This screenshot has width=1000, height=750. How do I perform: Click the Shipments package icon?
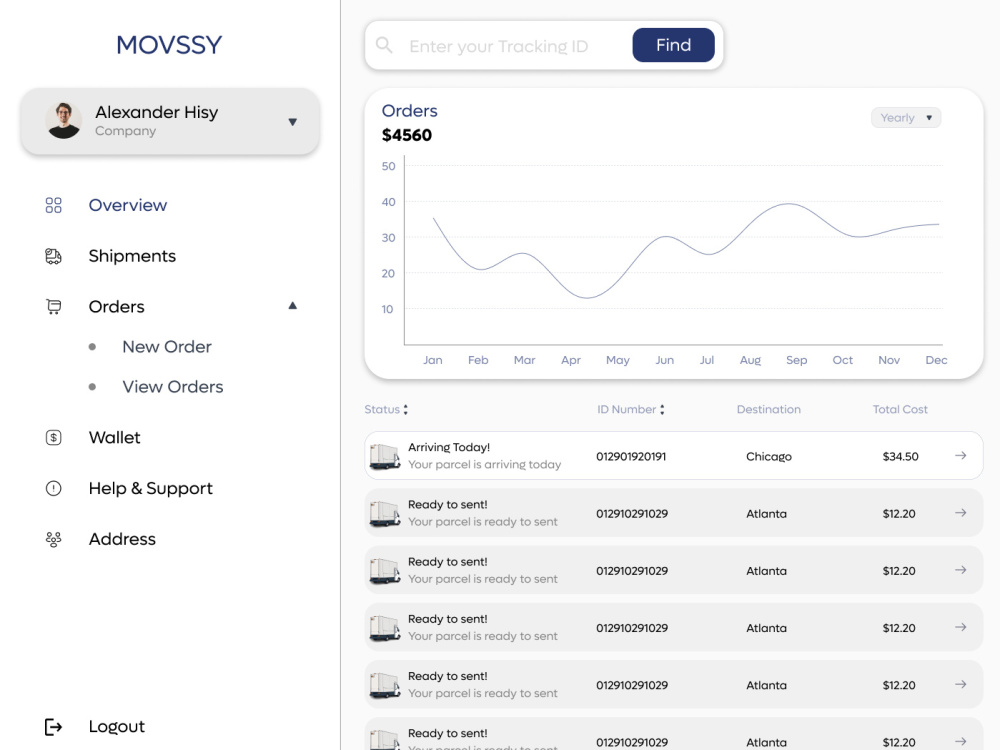[53, 255]
